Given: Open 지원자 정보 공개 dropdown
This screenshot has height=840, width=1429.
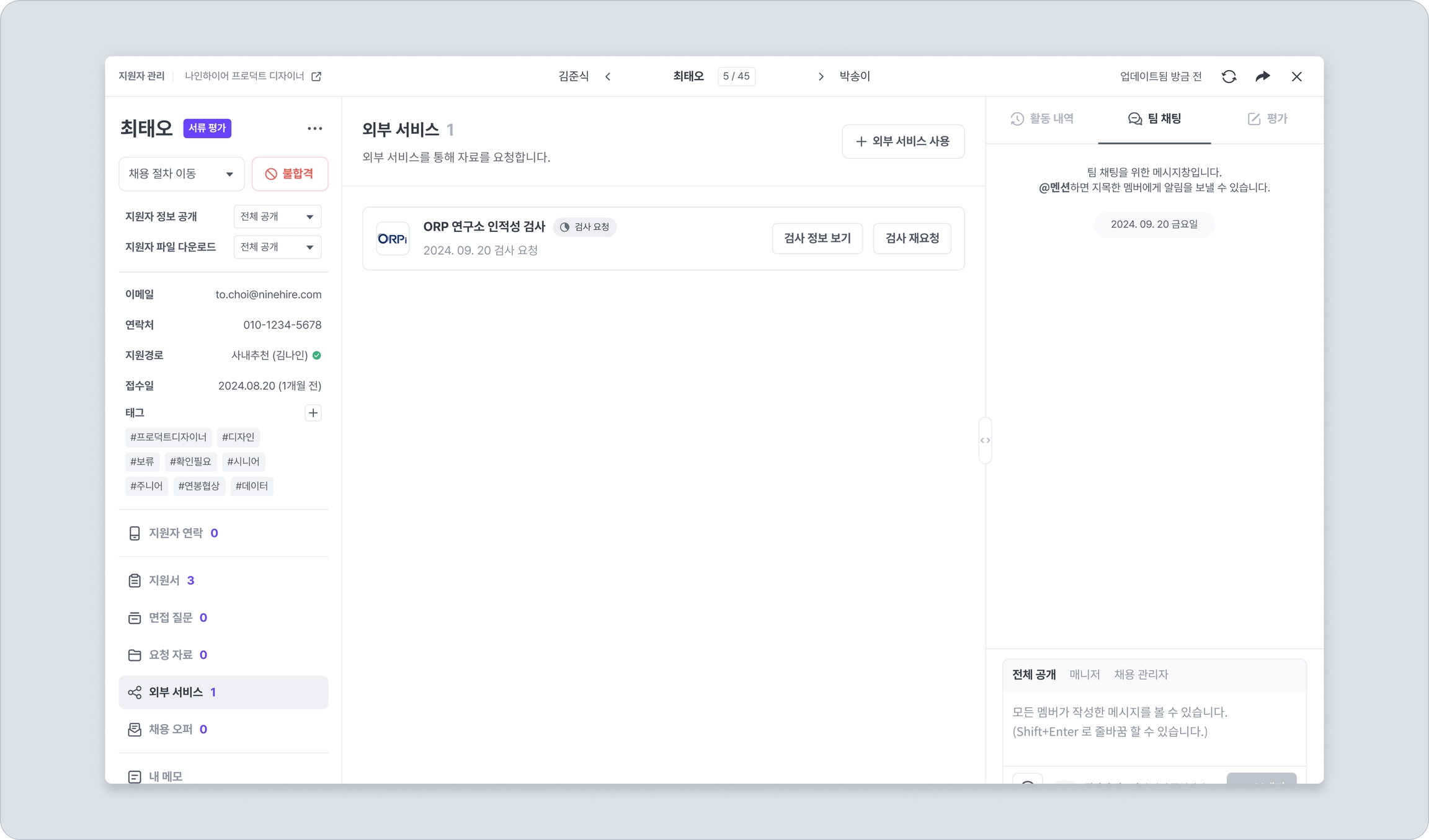Looking at the screenshot, I should [x=277, y=216].
